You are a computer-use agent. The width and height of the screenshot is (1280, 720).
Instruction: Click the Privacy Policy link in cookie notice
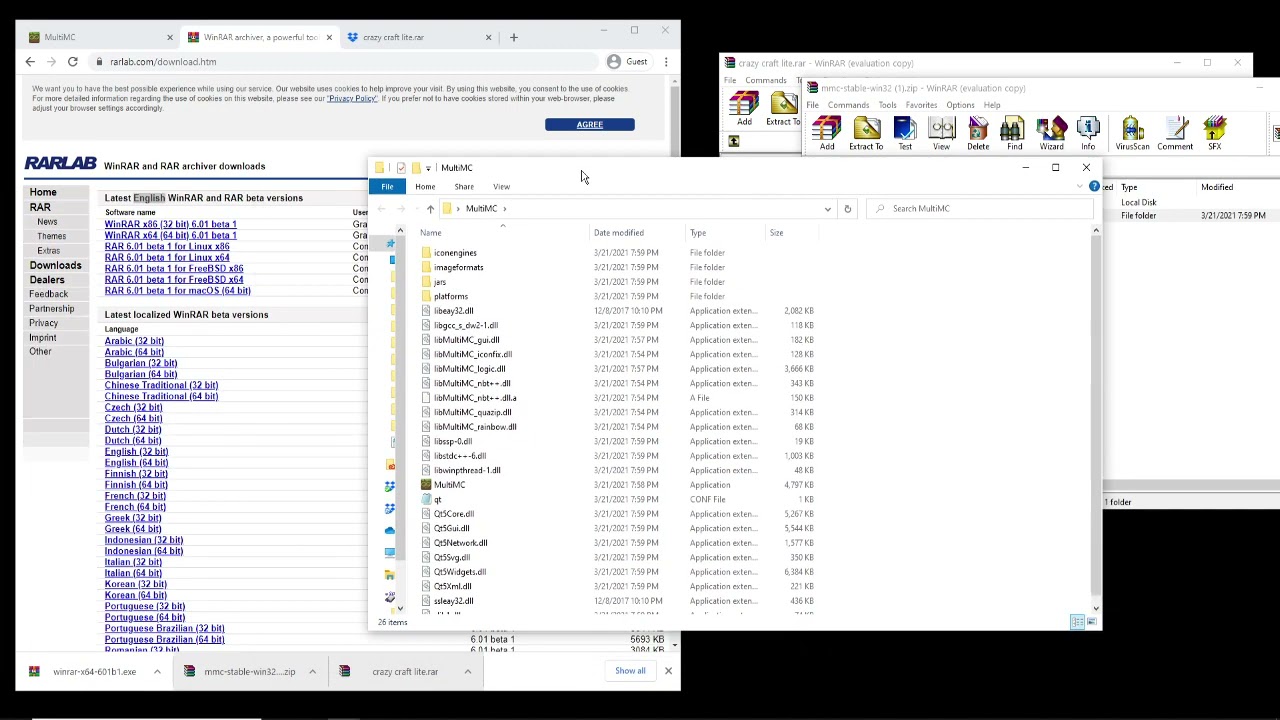pos(352,99)
